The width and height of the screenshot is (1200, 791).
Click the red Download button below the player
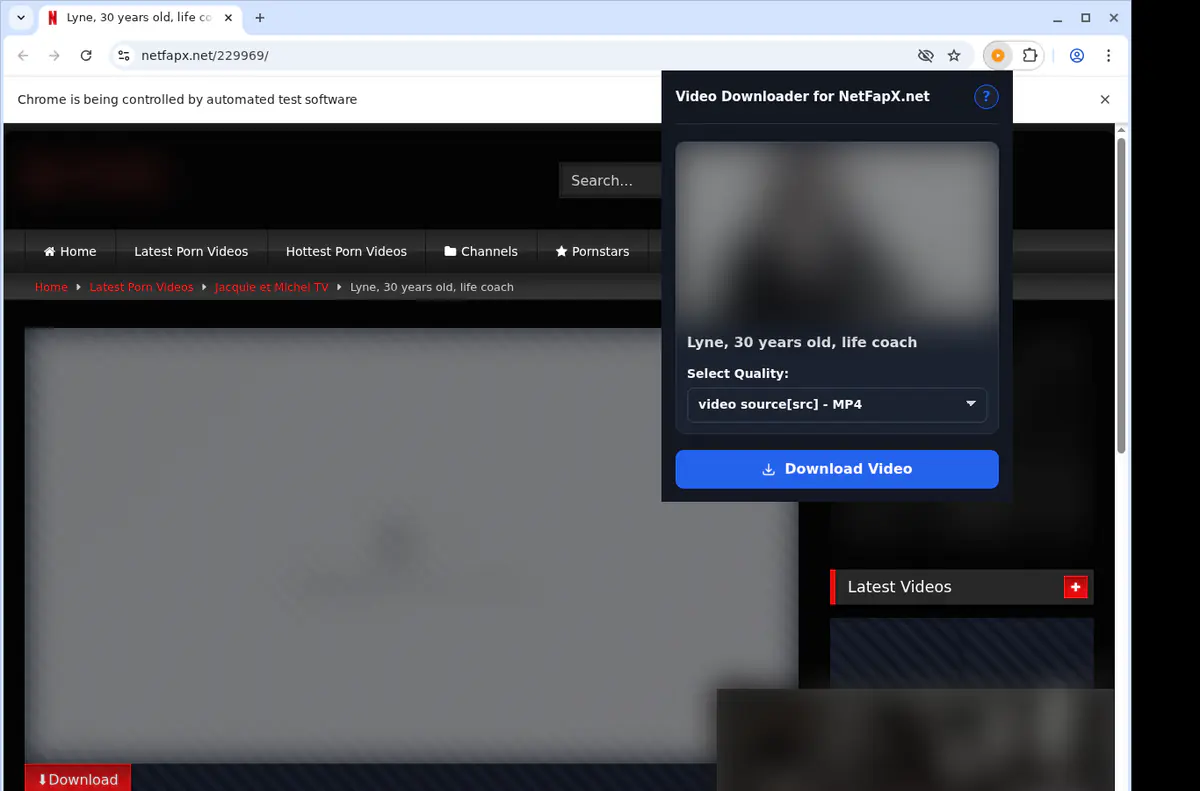77,779
